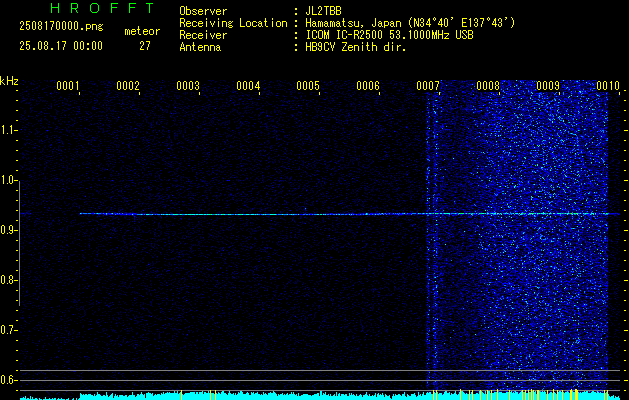Click time marker 0007
This screenshot has width=629, height=400.
point(428,86)
